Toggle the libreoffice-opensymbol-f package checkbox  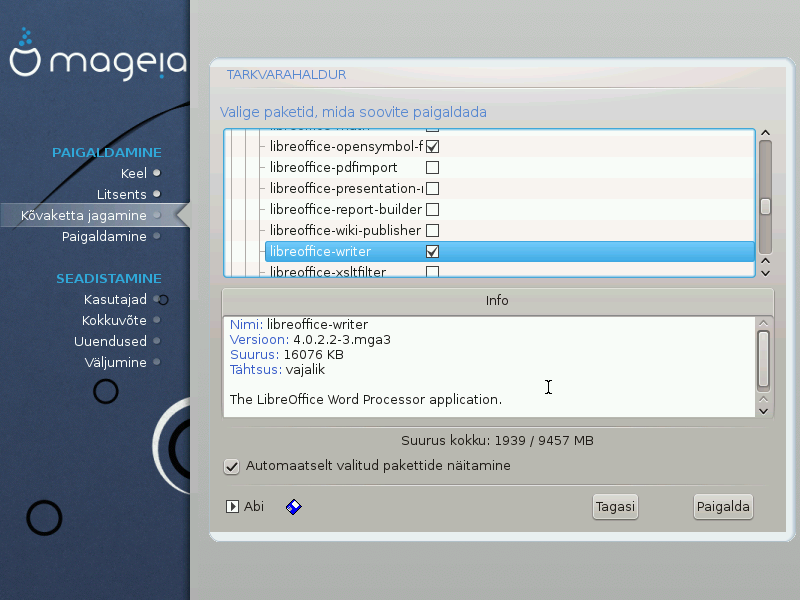point(432,147)
